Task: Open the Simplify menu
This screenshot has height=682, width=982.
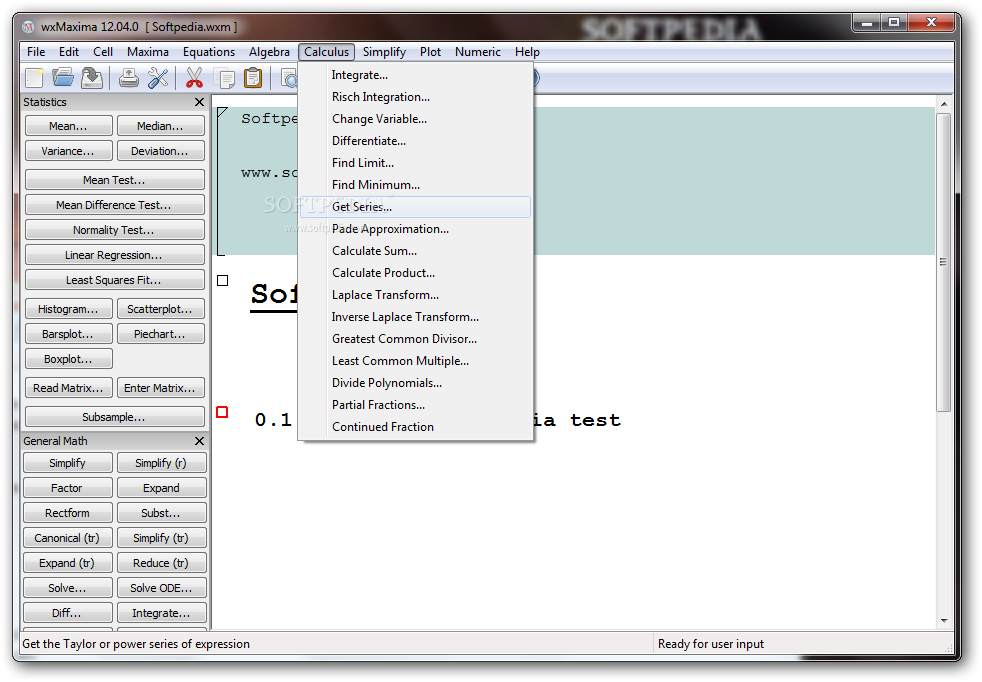Action: click(384, 52)
